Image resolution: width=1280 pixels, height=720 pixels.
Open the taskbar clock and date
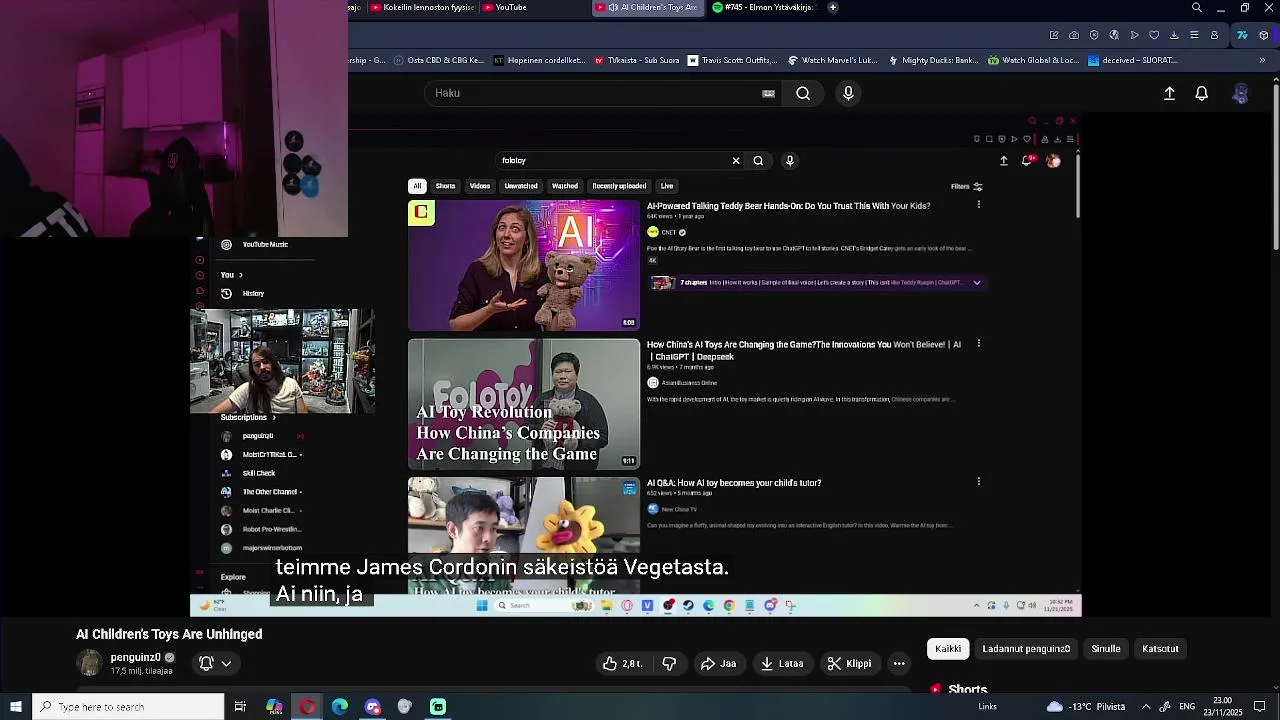click(1222, 707)
